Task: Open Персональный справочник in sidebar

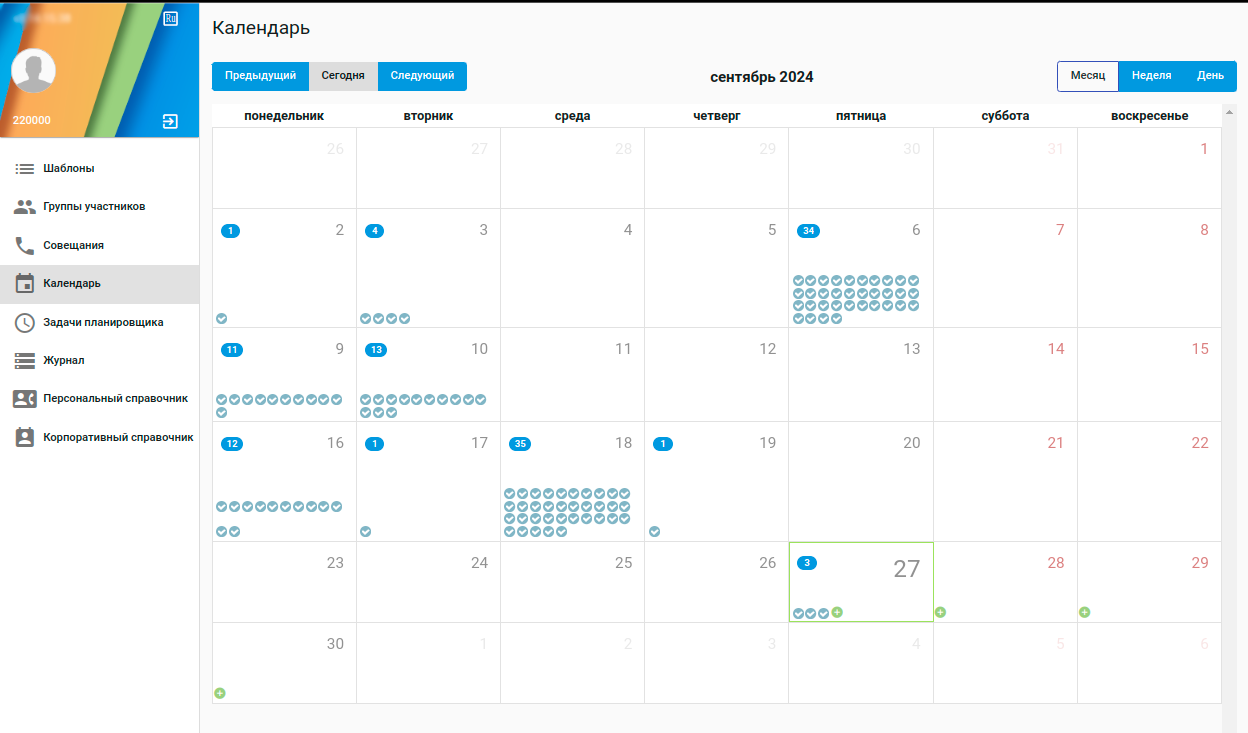Action: click(115, 398)
